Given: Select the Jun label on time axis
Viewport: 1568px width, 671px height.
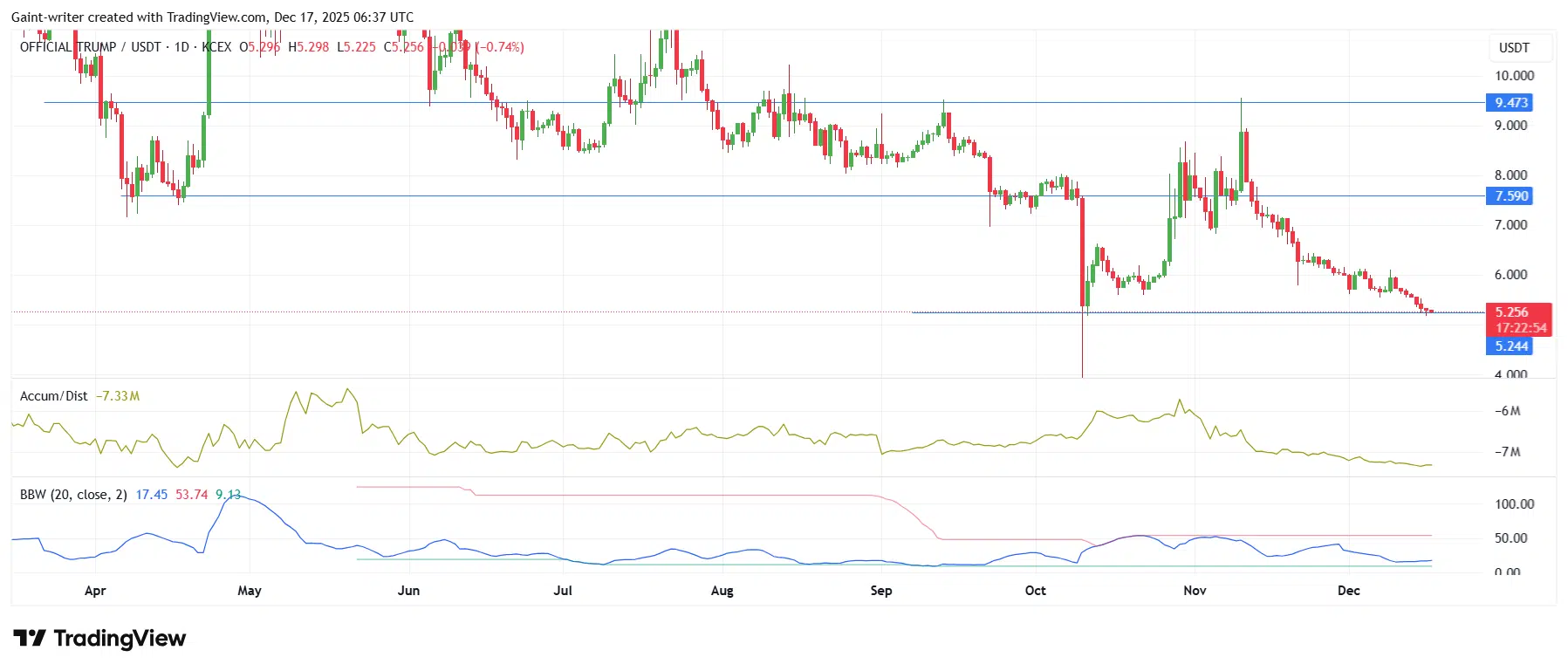Looking at the screenshot, I should tap(408, 591).
